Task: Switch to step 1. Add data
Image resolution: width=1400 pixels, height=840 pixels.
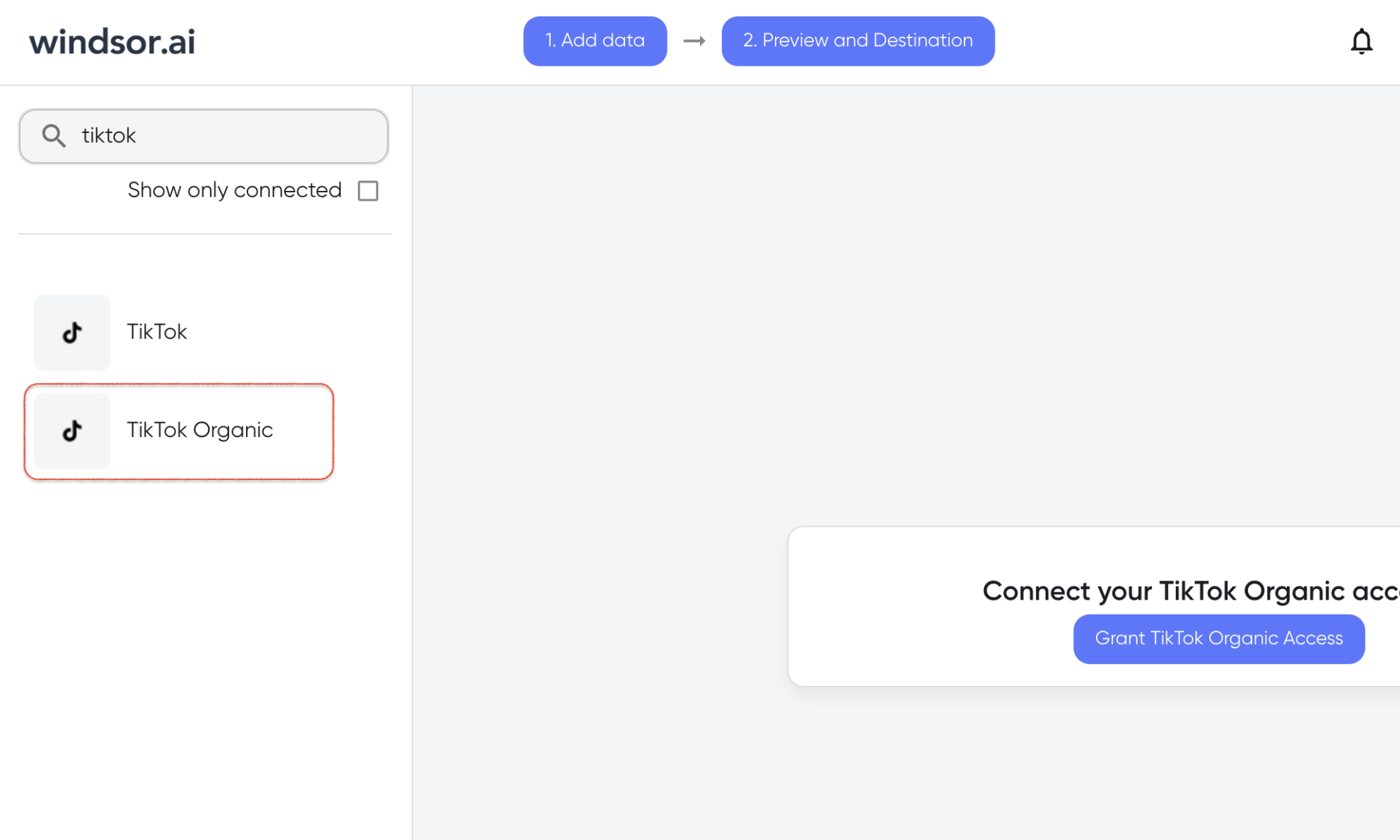Action: tap(595, 41)
